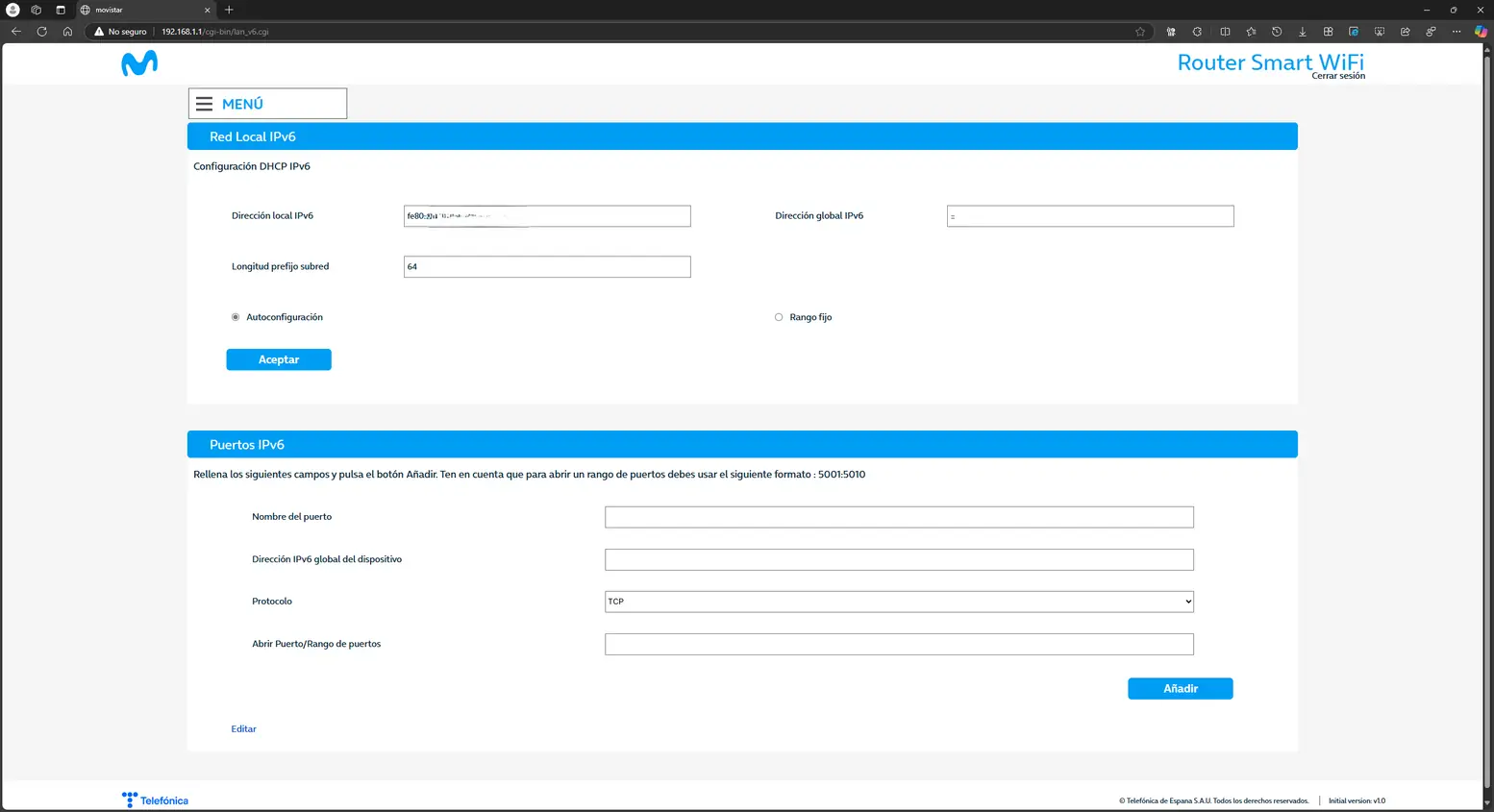
Task: Open the Extensions puzzle icon
Action: point(1197,32)
